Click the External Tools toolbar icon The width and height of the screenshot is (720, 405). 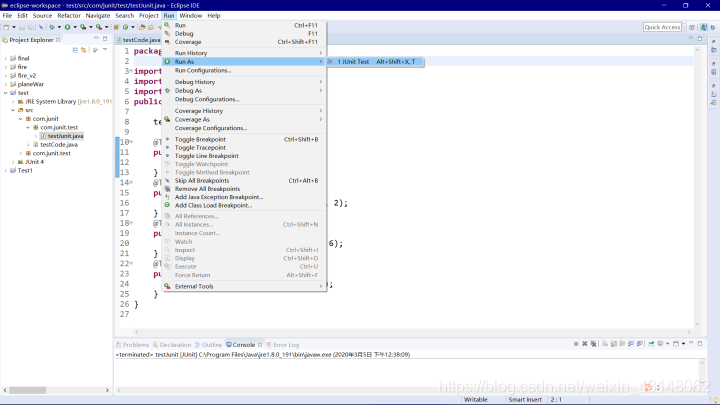(99, 27)
